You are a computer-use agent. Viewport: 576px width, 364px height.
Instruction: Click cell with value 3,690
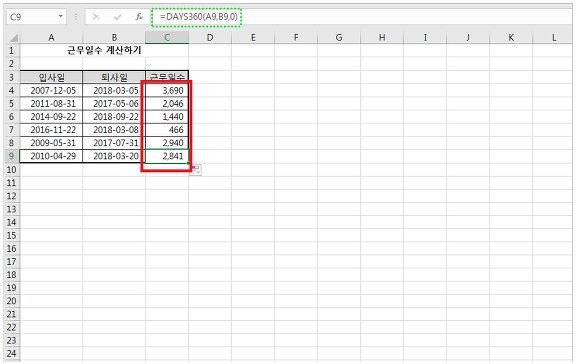pyautogui.click(x=167, y=90)
